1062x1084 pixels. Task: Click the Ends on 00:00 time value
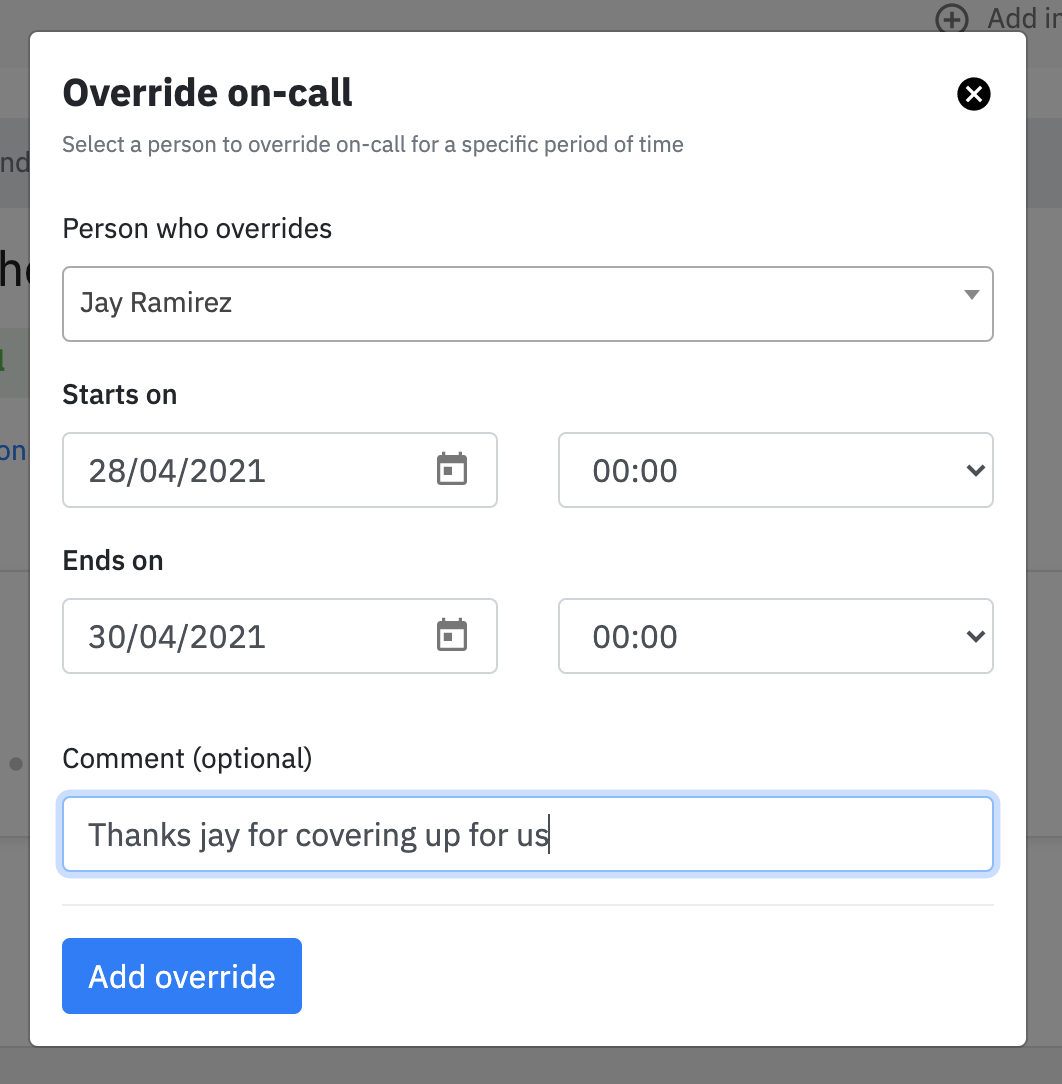point(635,637)
